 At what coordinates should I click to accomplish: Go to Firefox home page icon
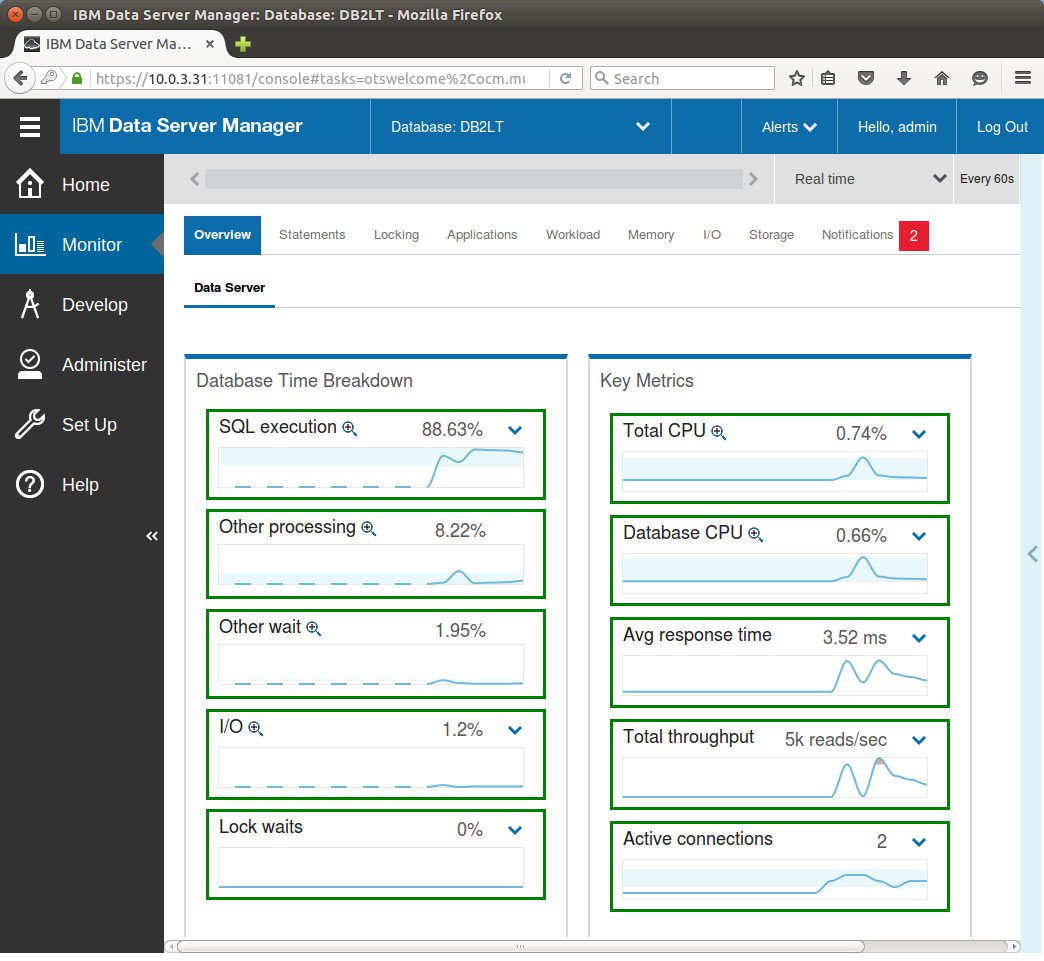[941, 78]
